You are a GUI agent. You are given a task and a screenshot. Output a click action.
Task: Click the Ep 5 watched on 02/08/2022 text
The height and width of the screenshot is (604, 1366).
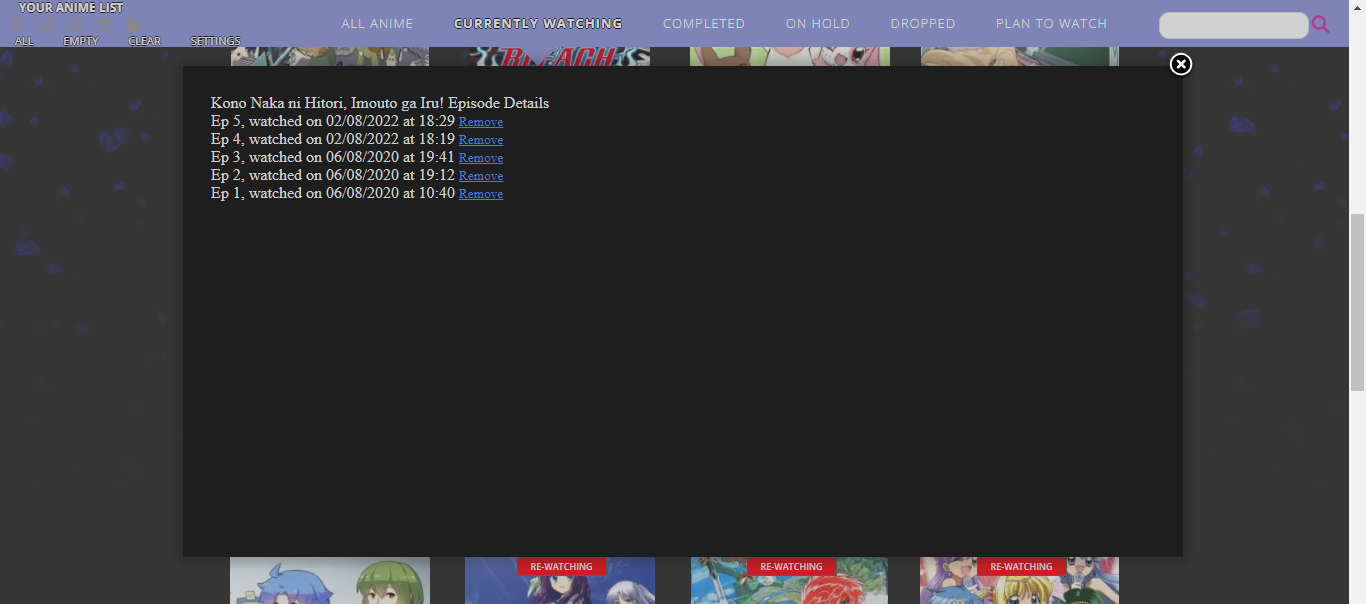pyautogui.click(x=333, y=121)
